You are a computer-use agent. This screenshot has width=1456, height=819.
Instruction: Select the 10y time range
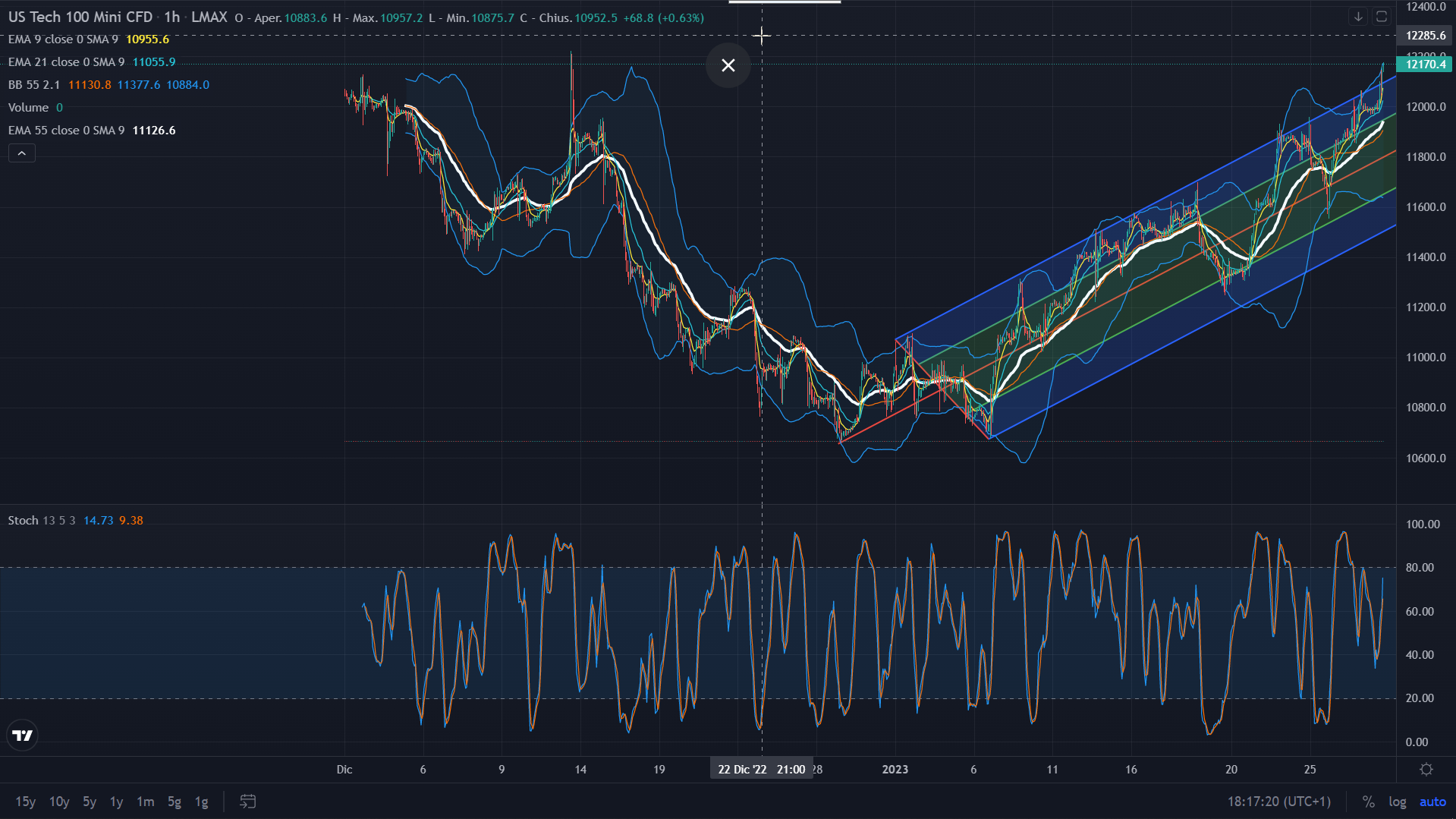tap(59, 802)
